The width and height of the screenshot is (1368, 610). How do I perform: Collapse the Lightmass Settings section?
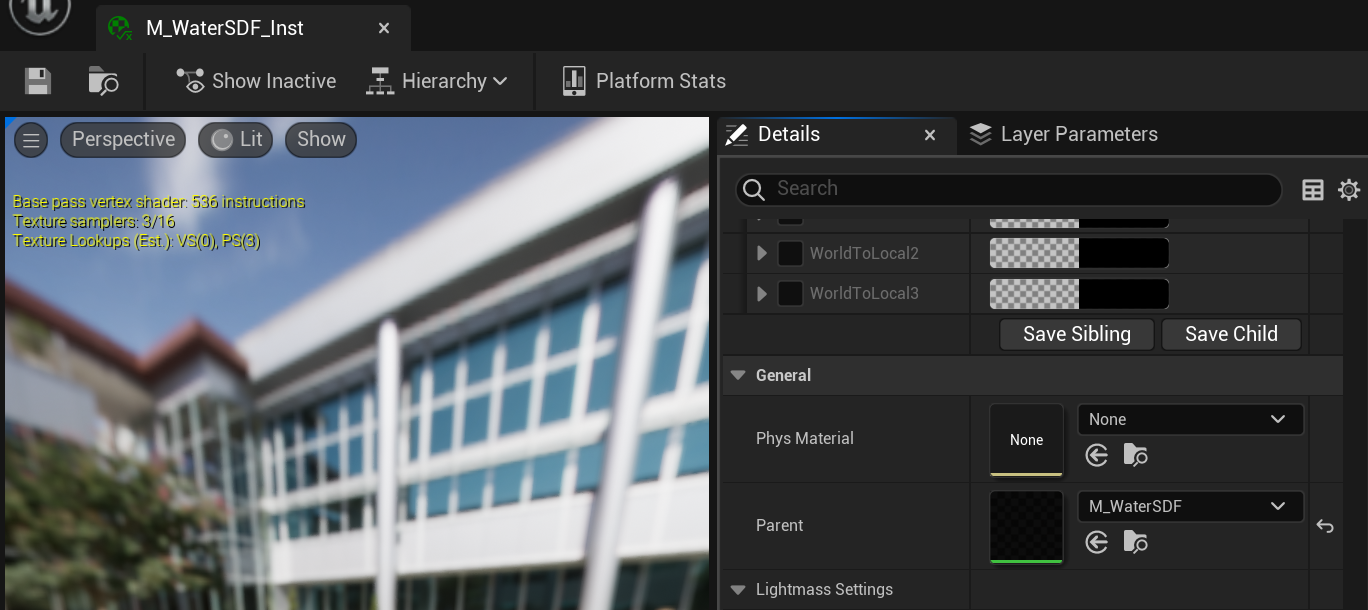coord(738,590)
